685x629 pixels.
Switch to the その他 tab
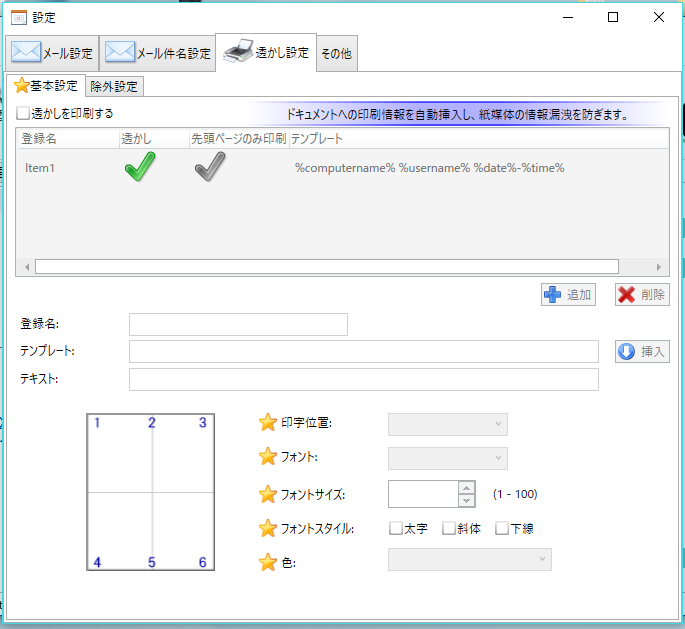point(337,53)
